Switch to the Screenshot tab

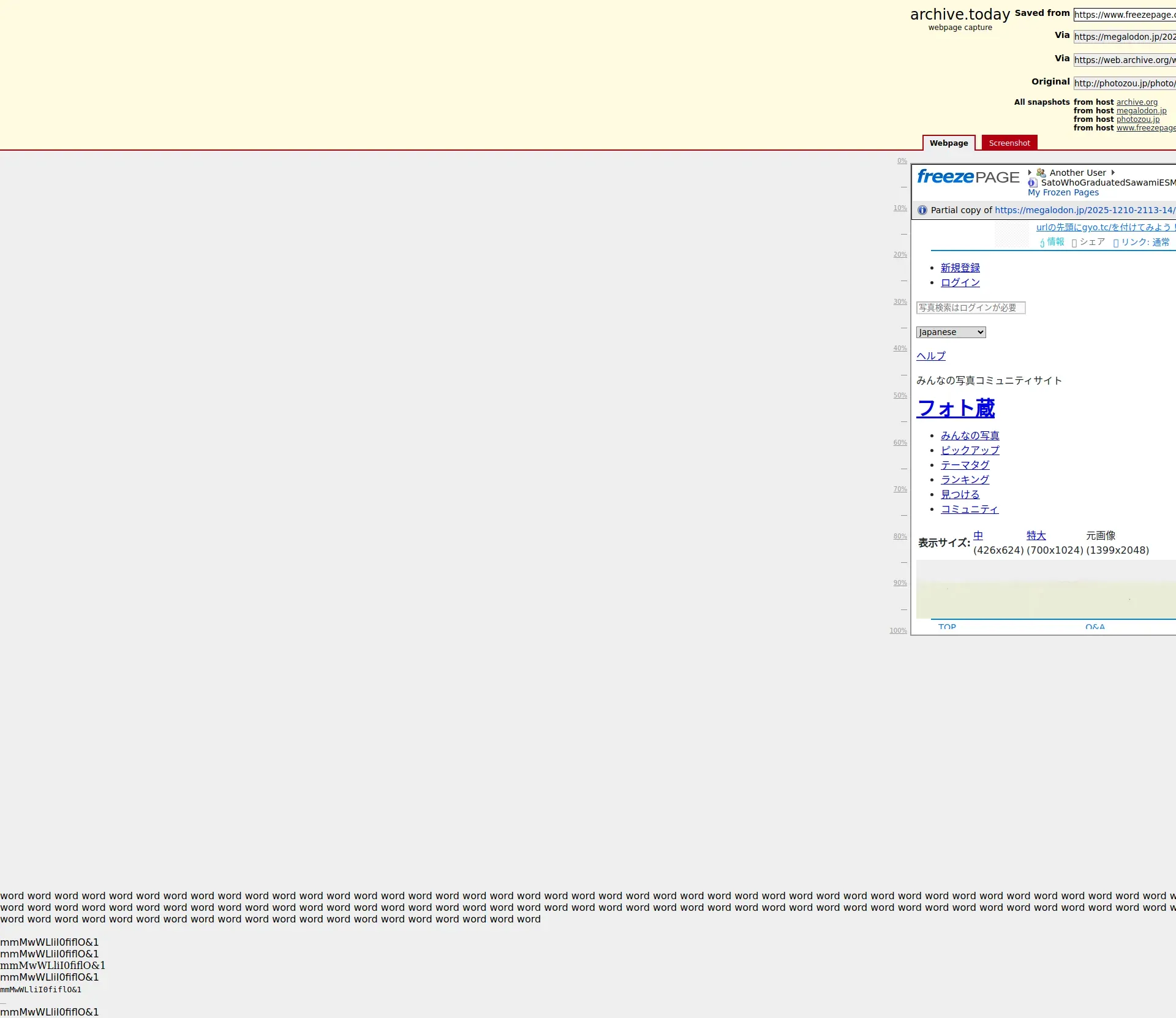click(1009, 143)
